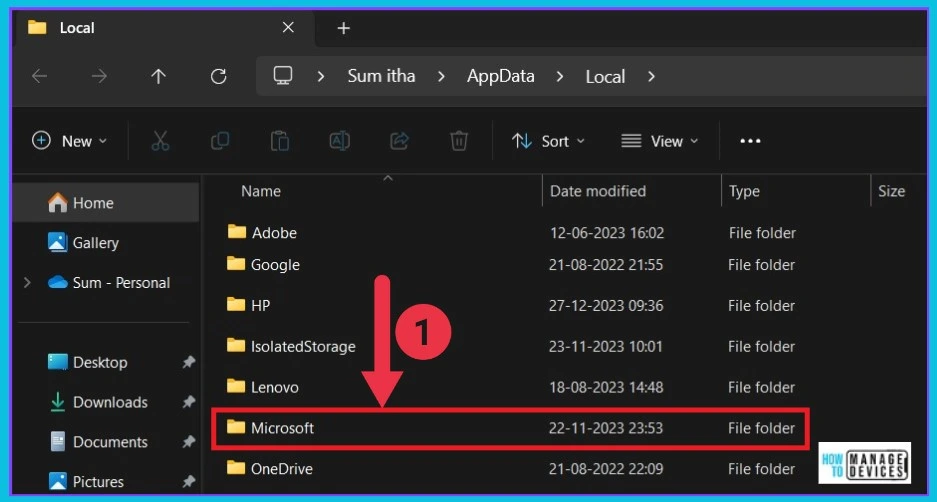Click the Rename icon in toolbar
The width and height of the screenshot is (937, 502).
339,141
